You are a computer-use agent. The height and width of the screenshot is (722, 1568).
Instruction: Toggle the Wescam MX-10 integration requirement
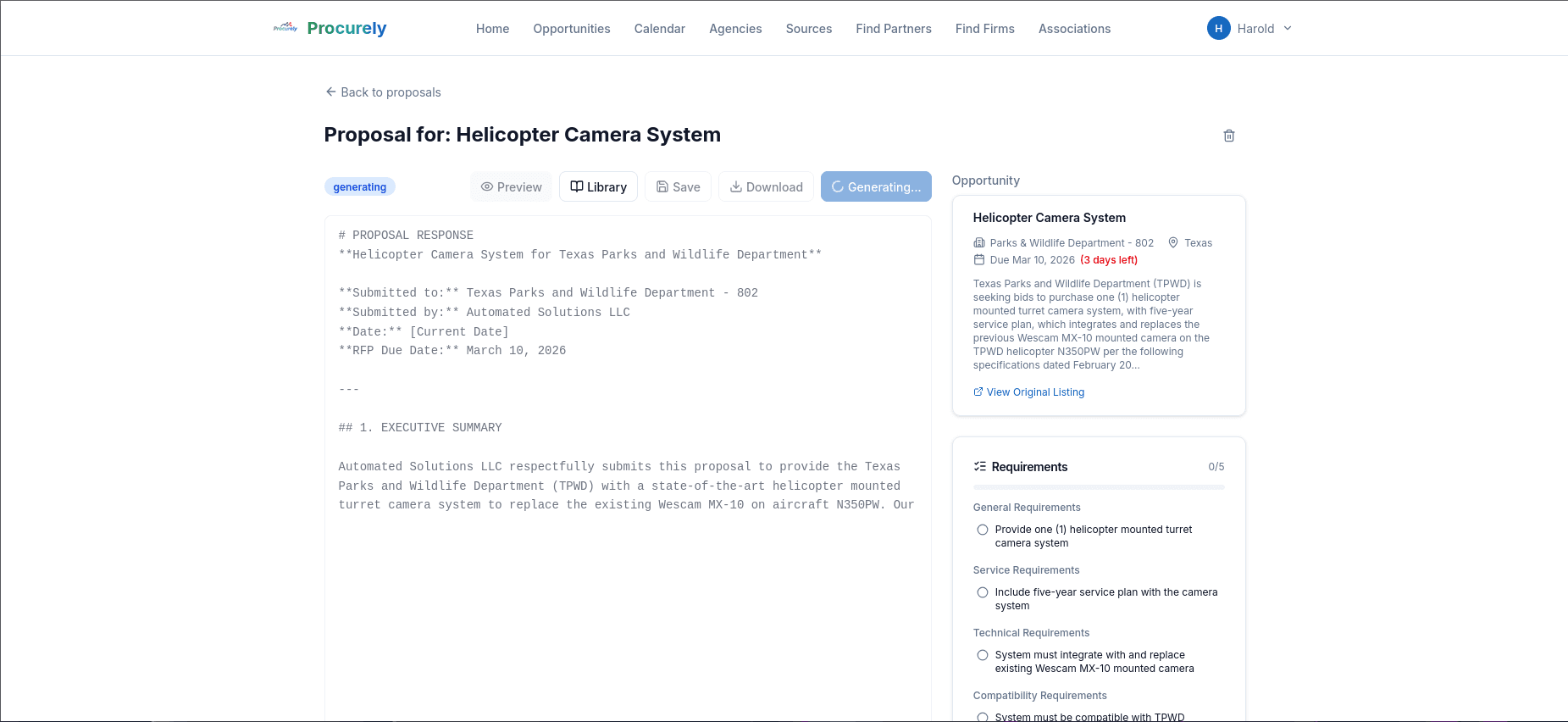983,655
